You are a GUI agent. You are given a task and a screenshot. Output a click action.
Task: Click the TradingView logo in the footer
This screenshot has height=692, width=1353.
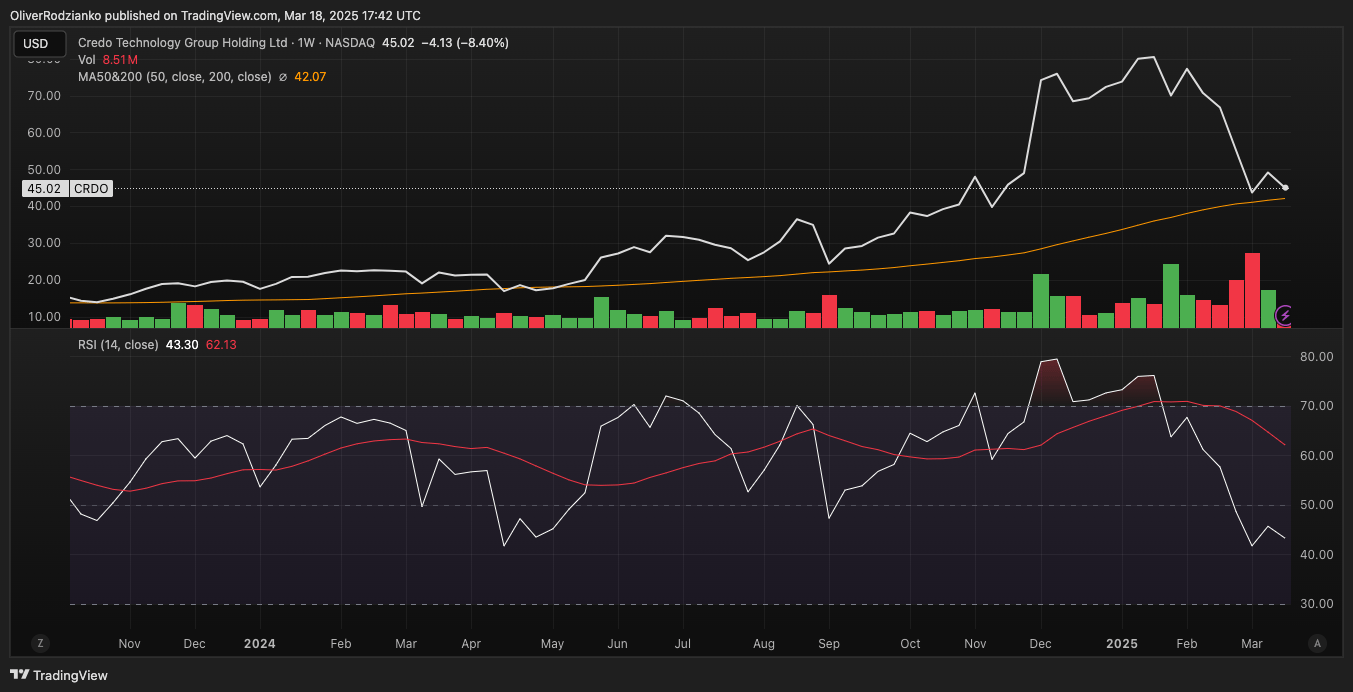(x=53, y=675)
